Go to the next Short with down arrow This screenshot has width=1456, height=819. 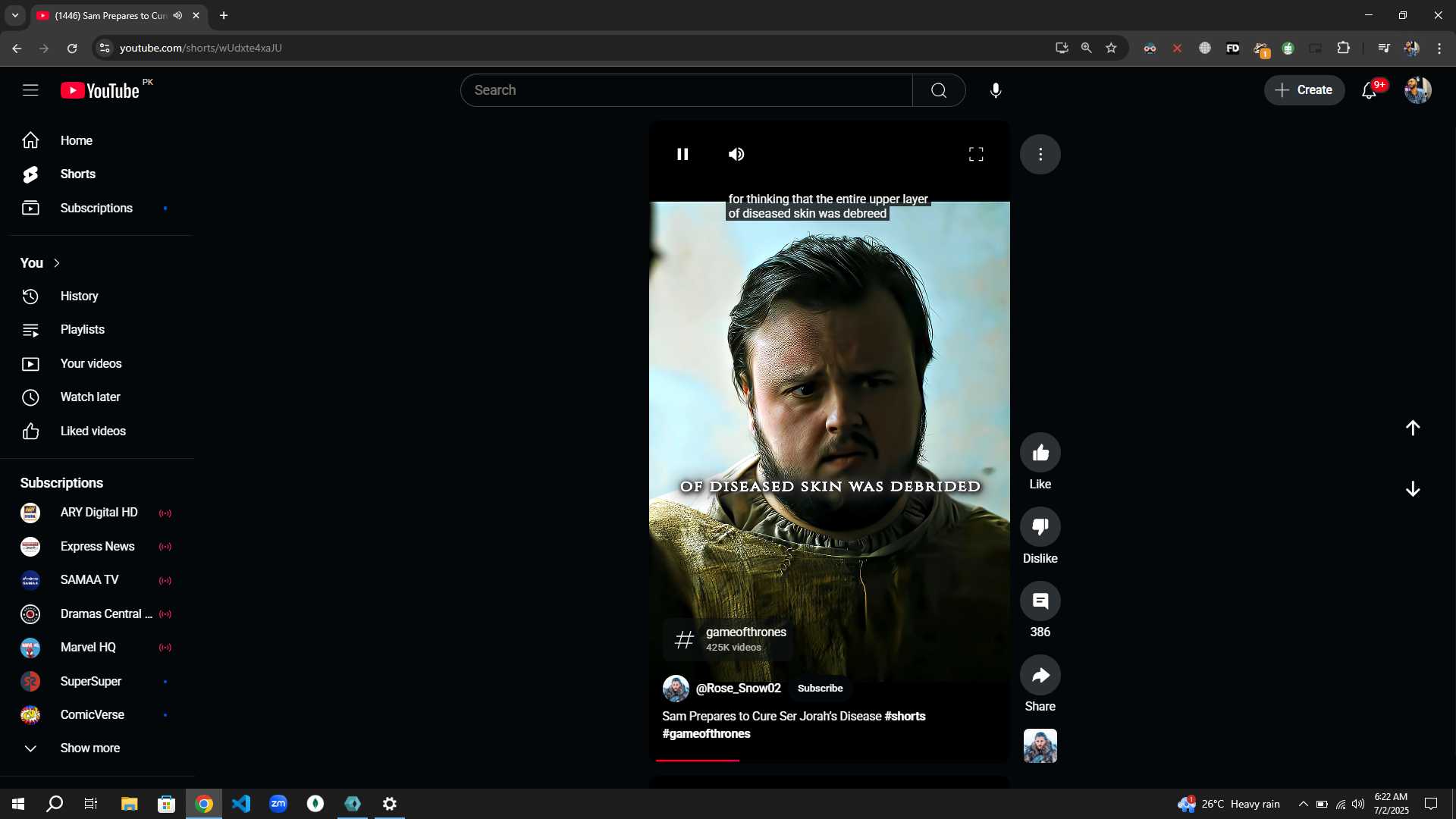tap(1413, 489)
